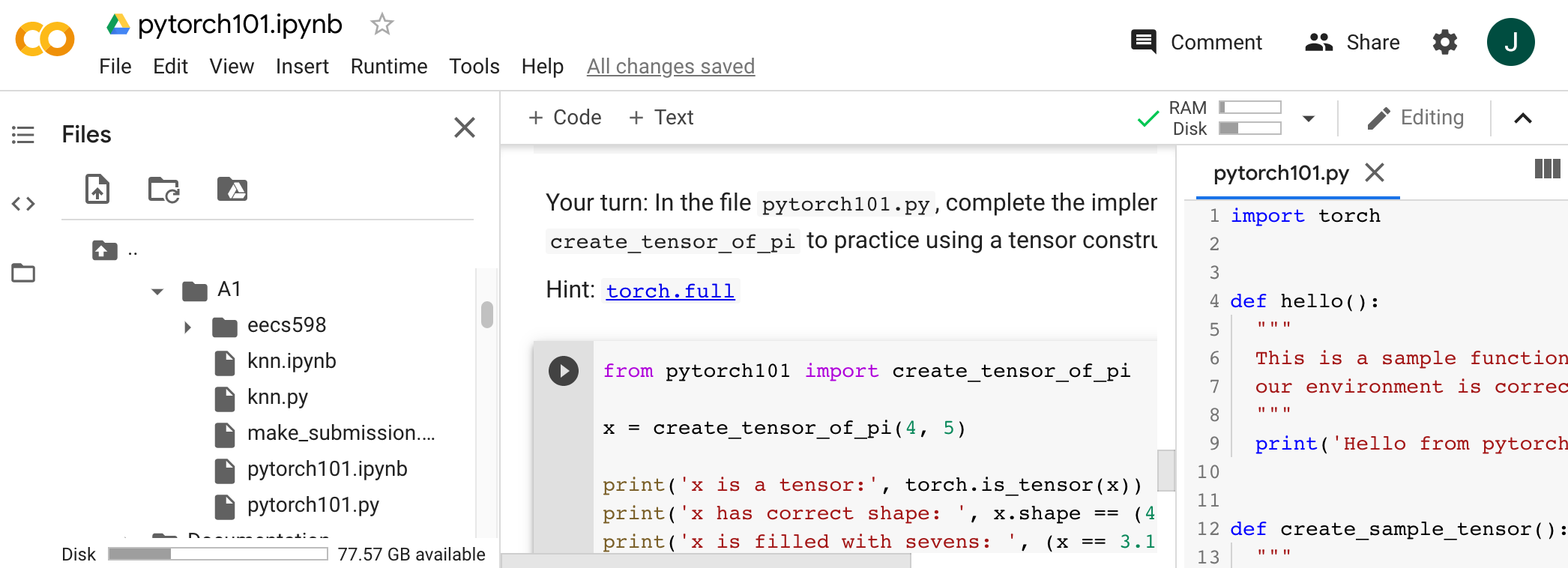The width and height of the screenshot is (1568, 568).
Task: Open the settings gear icon
Action: pyautogui.click(x=1444, y=42)
